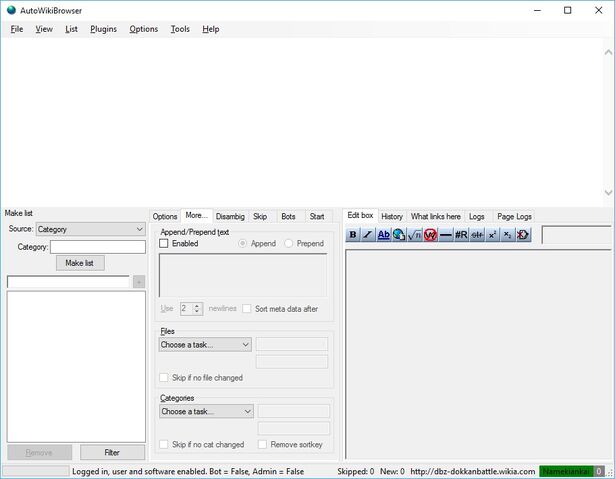Viewport: 615px width, 479px height.
Task: Check Sort meta data after
Action: 246,309
